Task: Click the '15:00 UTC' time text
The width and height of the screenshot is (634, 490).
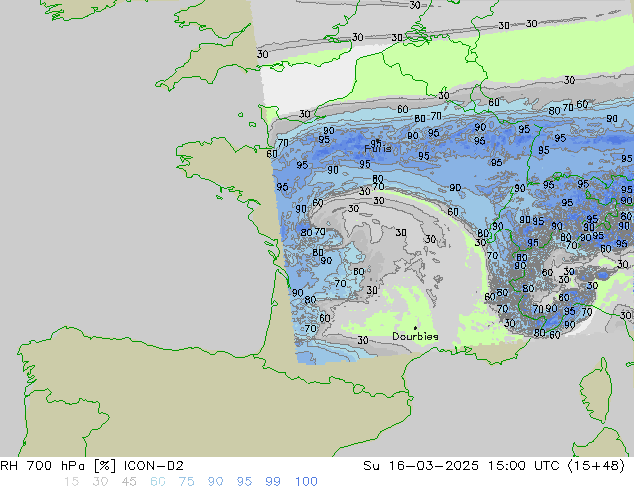Action: (x=524, y=466)
